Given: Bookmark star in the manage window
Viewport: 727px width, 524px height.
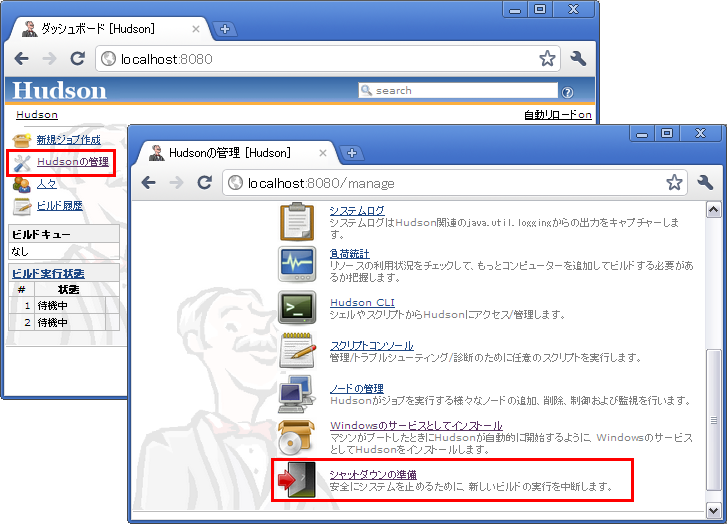Looking at the screenshot, I should coord(674,182).
